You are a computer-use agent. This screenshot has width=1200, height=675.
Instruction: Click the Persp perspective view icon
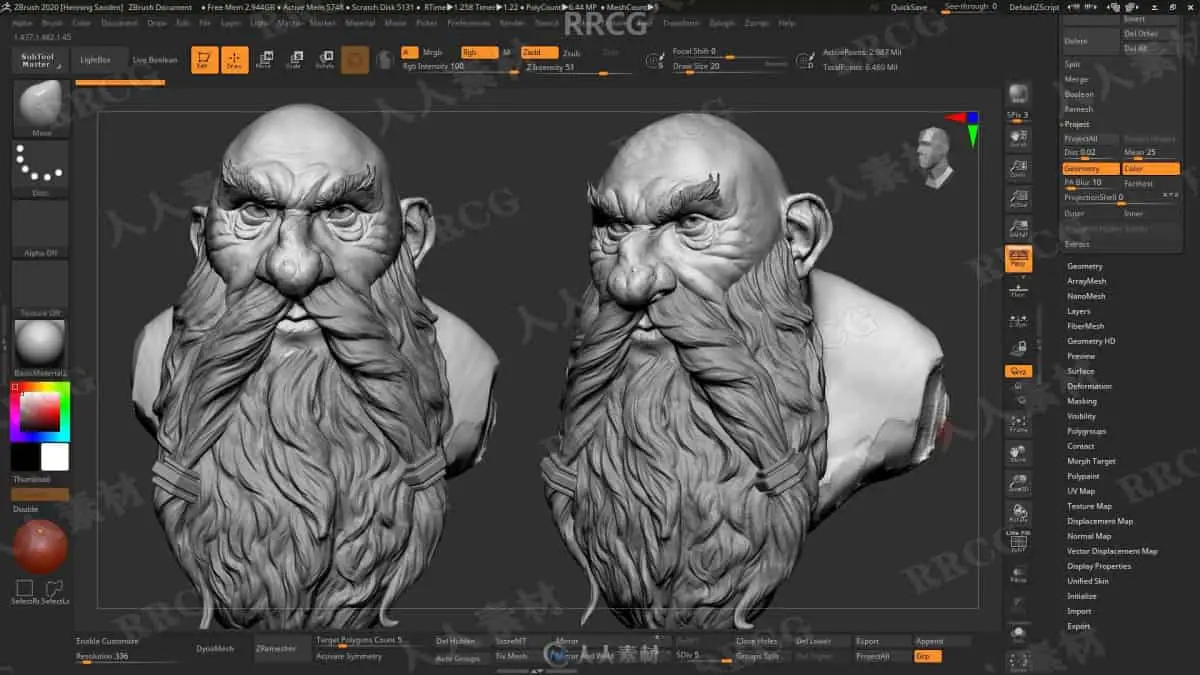(1018, 259)
